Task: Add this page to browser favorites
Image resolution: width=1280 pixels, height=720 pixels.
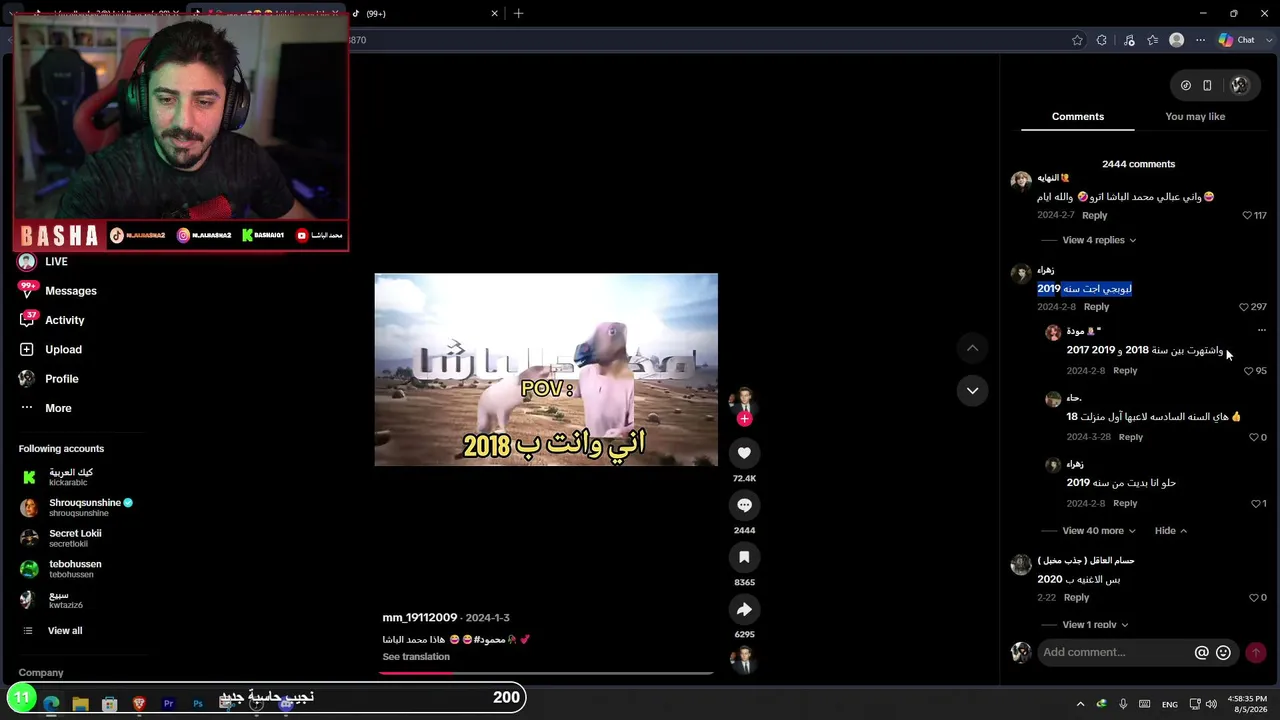Action: click(1077, 40)
